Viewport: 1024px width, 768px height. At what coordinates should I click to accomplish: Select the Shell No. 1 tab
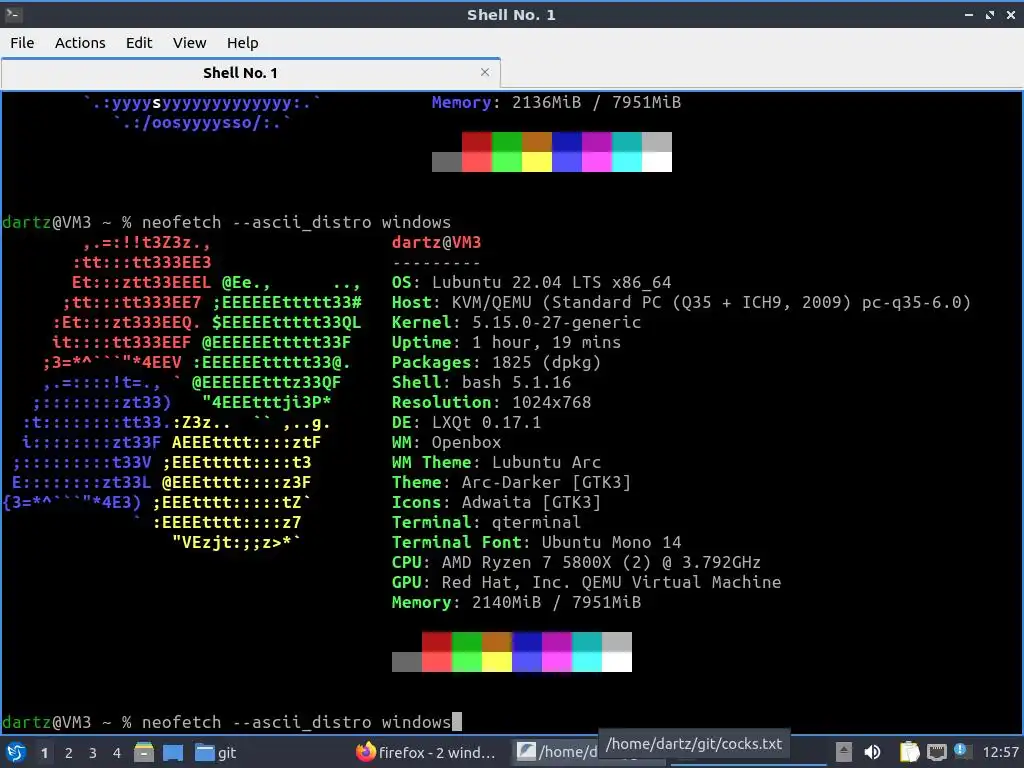click(x=251, y=72)
